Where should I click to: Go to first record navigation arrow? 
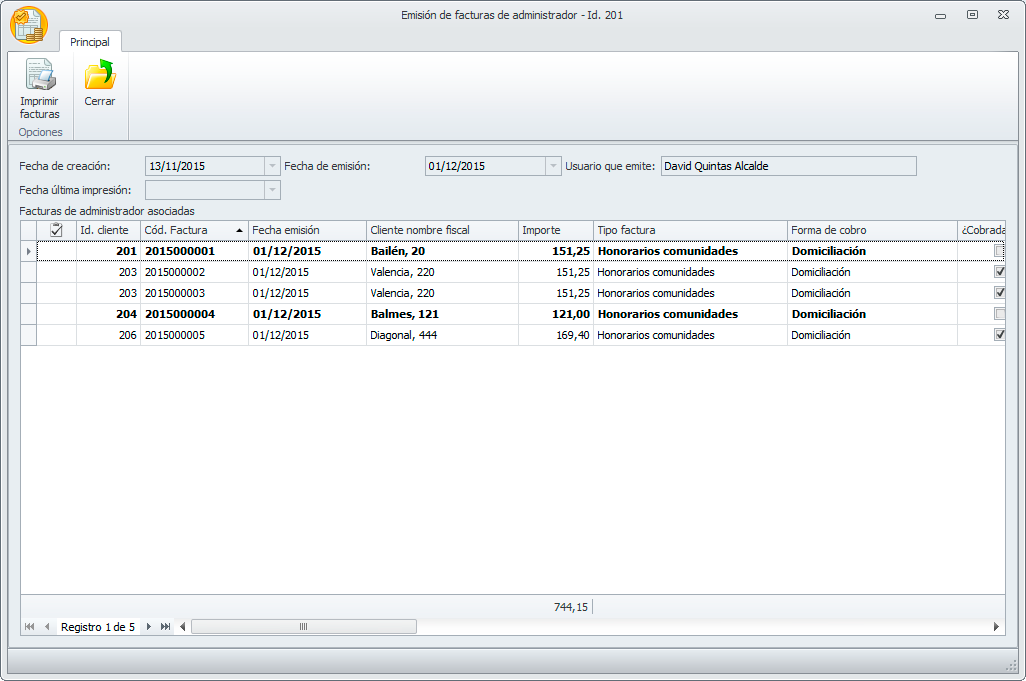coord(29,627)
